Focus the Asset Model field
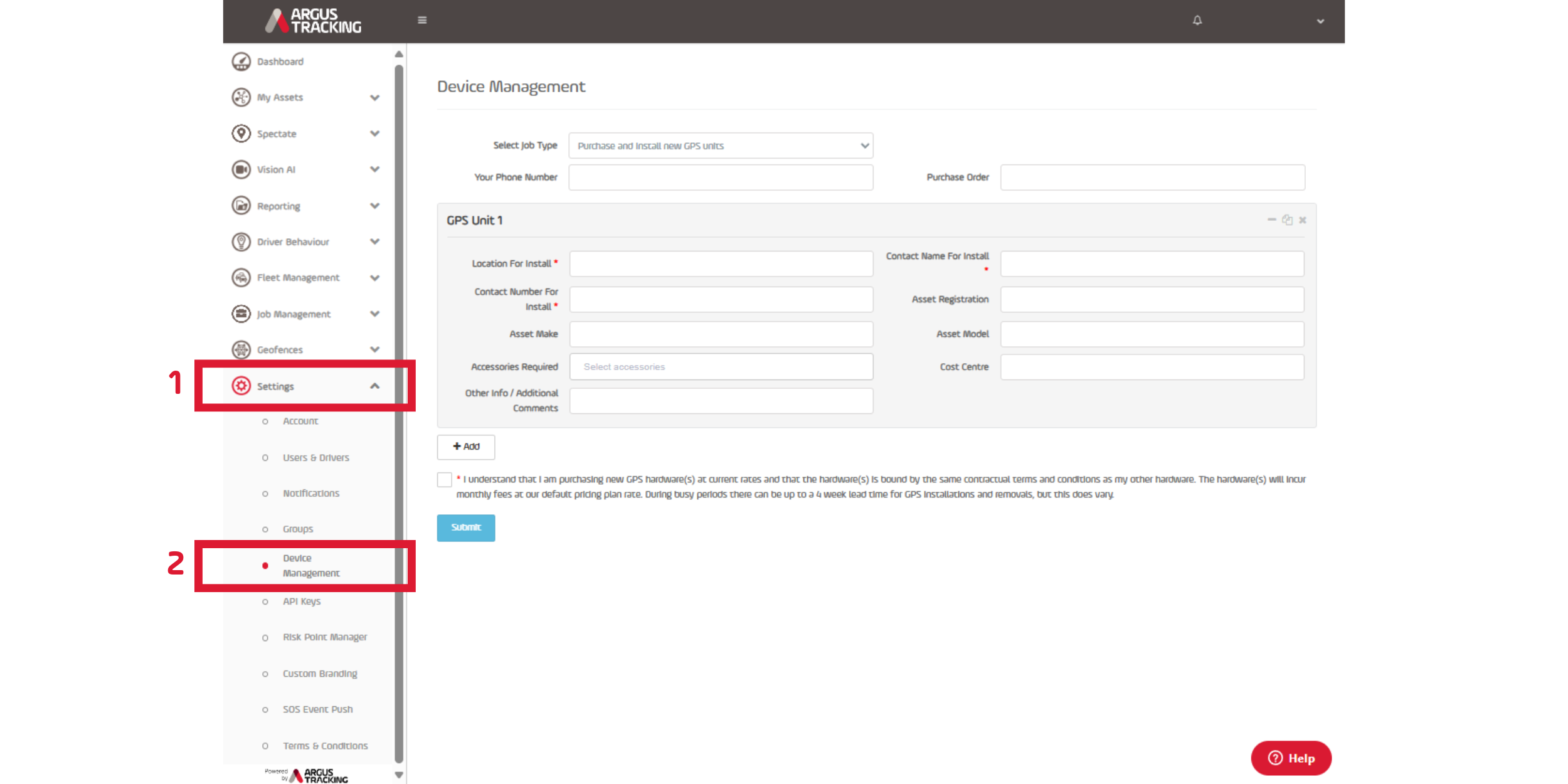This screenshot has width=1568, height=784. click(1152, 334)
